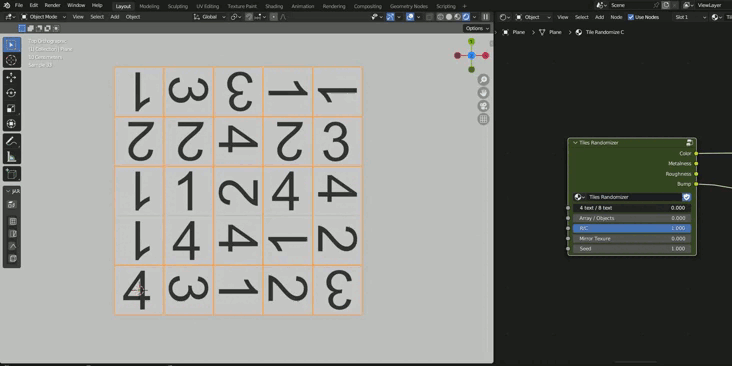Click the pan view hand icon

[x=483, y=93]
